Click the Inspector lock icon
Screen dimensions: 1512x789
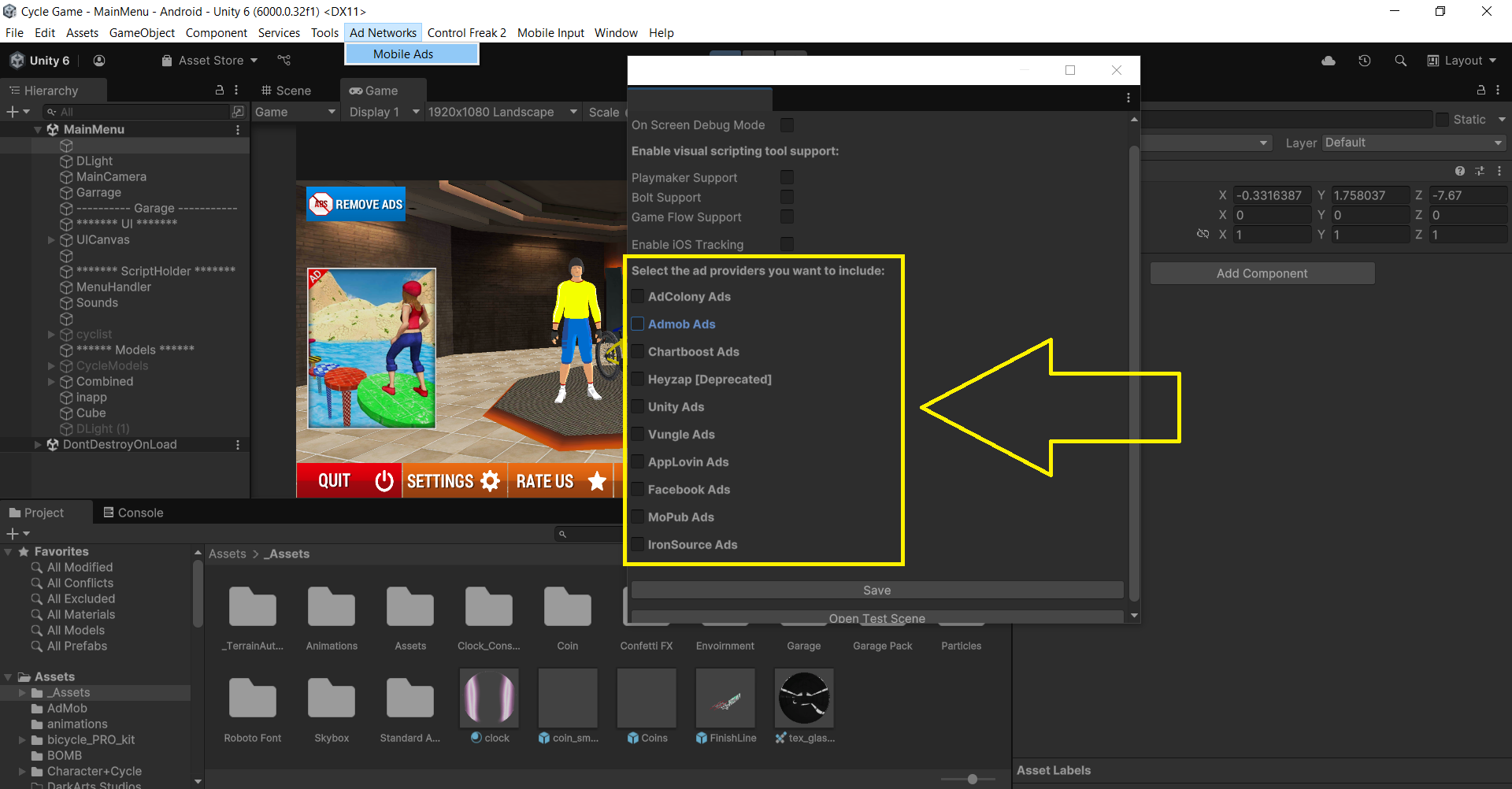[x=1480, y=90]
